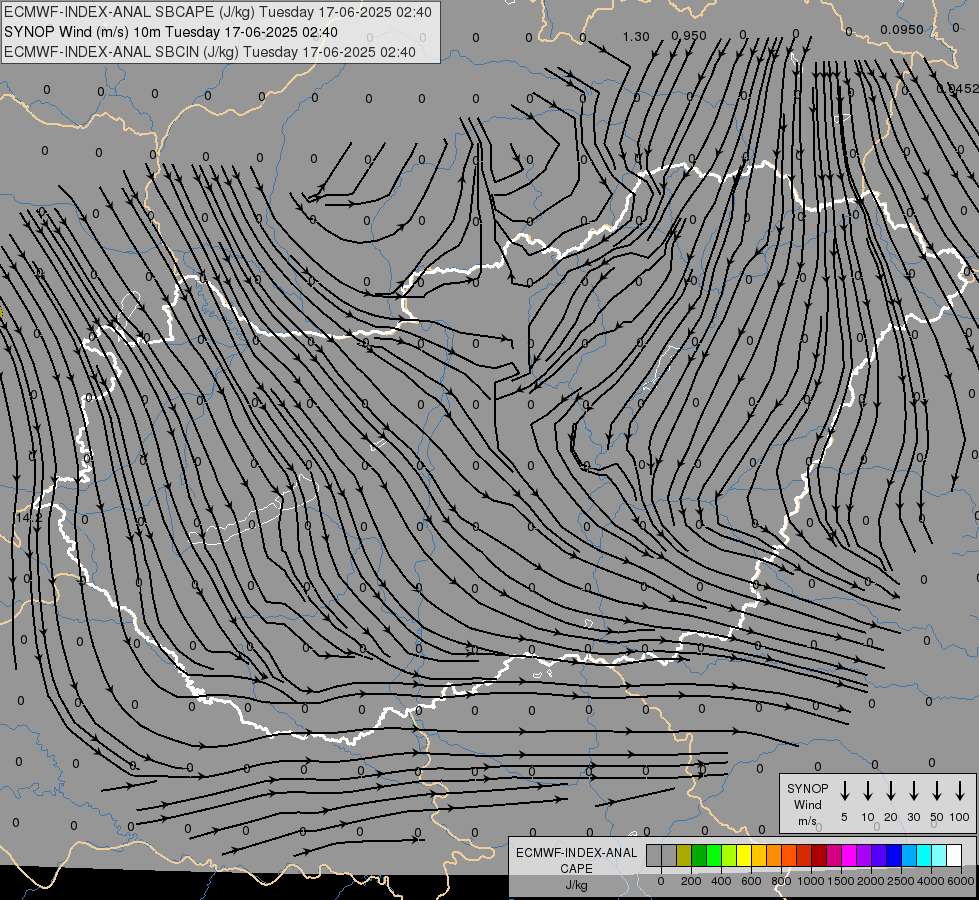Pick the dark red CAPE legend swatch

point(819,856)
